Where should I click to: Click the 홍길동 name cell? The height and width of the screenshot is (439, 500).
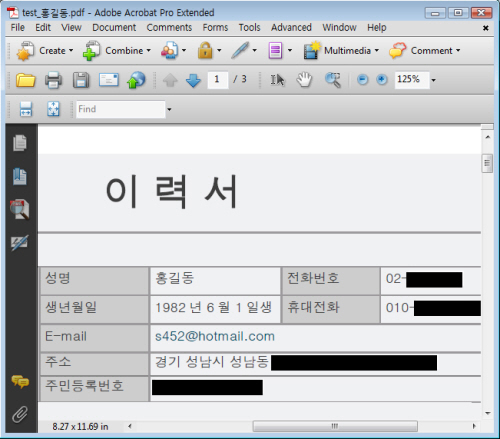[x=215, y=281]
